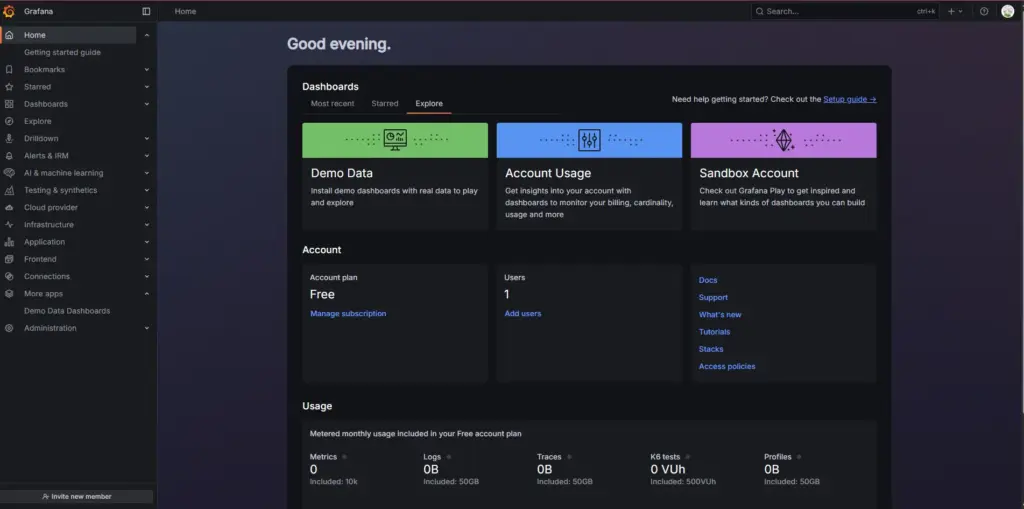Expand the Infrastructure section chevron

click(x=147, y=225)
